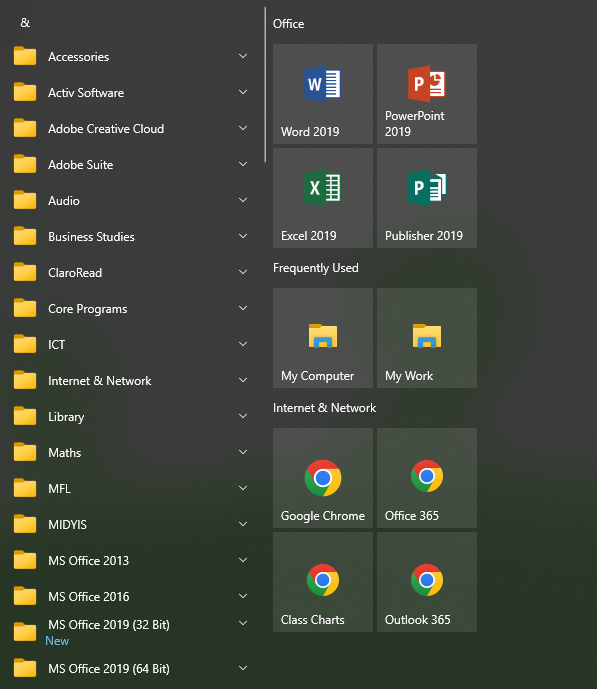Expand the ICT folder chevron

[243, 344]
